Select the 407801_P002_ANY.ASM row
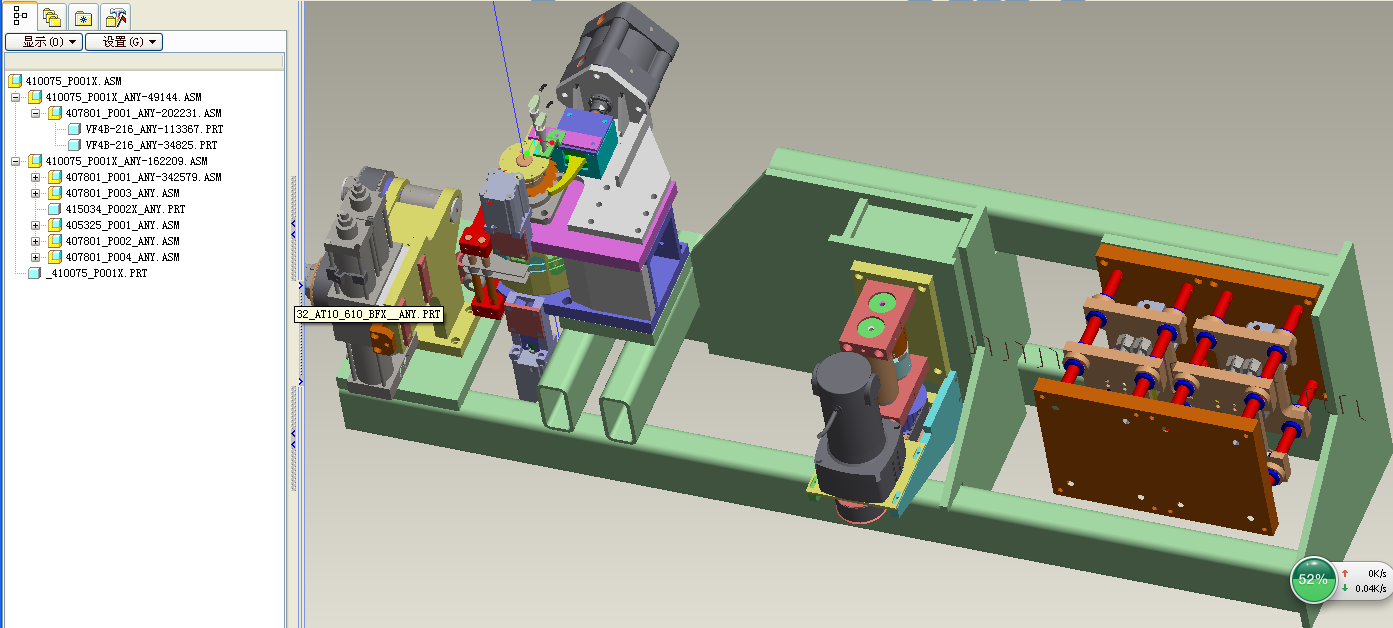Screen dimensions: 1393x628 122,241
